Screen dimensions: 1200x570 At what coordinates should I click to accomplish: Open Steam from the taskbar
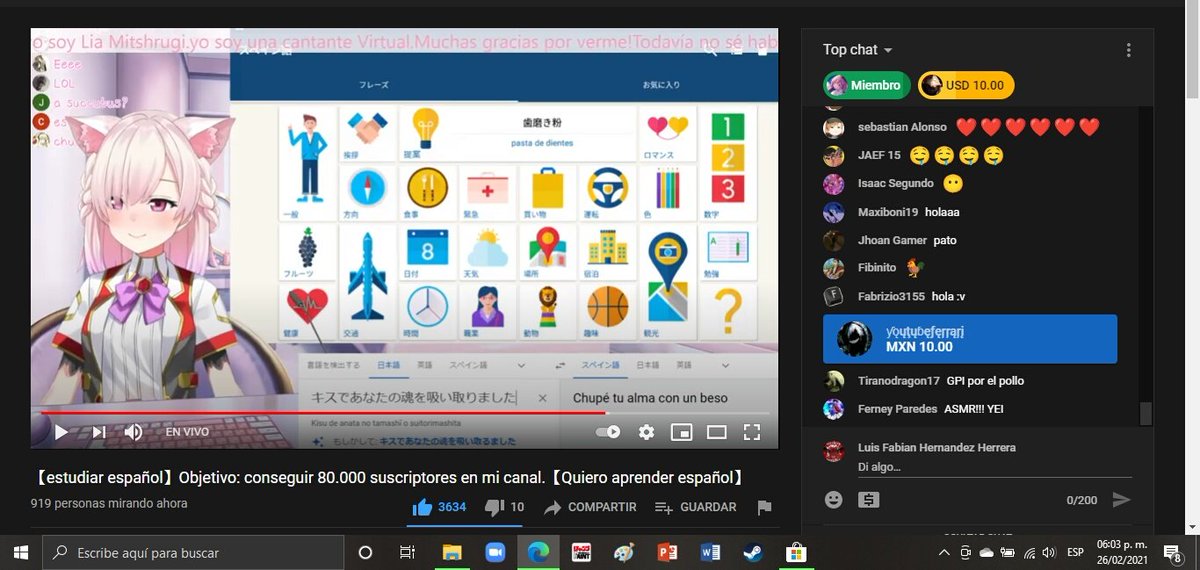pos(752,552)
